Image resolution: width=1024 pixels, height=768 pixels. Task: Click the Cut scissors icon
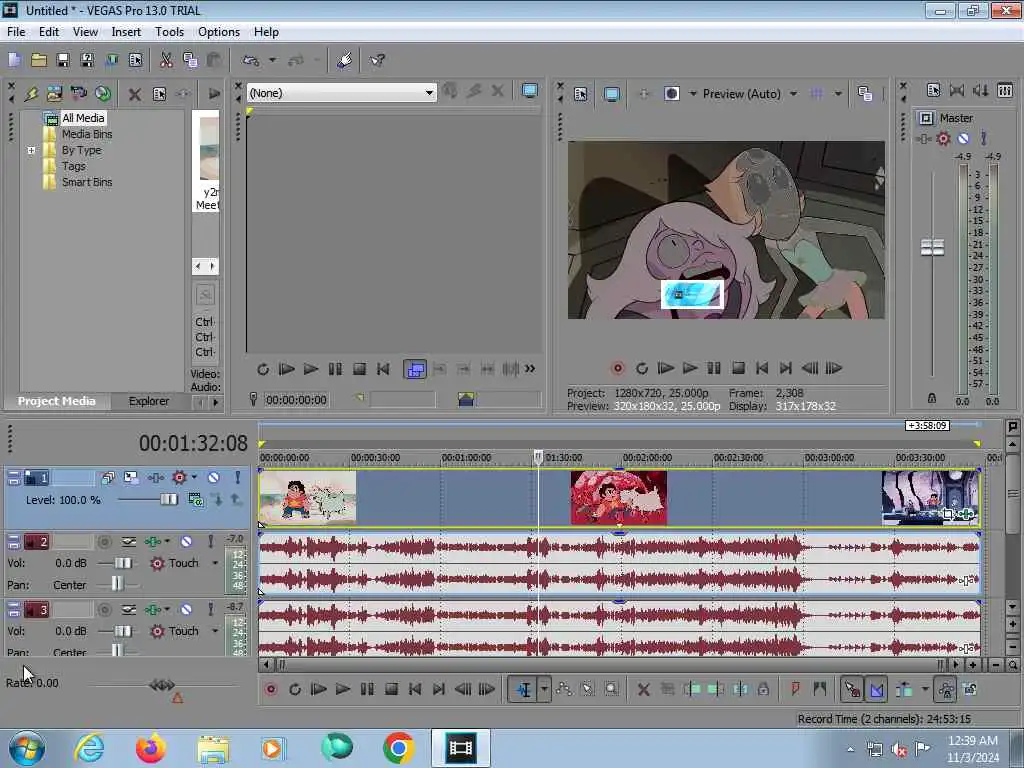(166, 60)
